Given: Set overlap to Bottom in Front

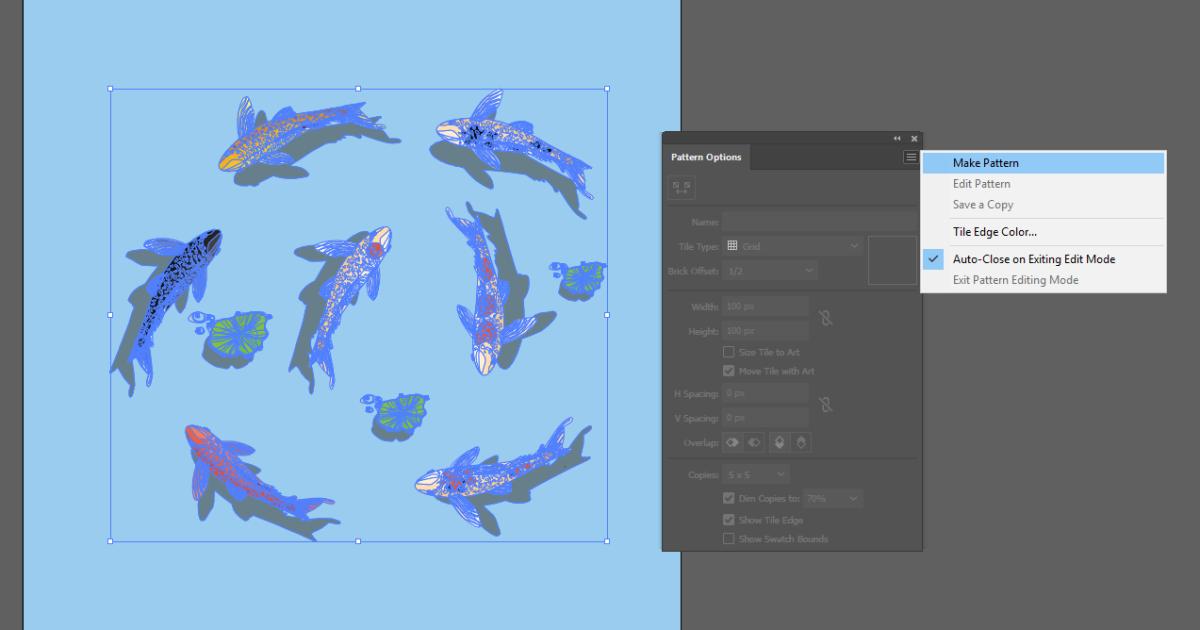Looking at the screenshot, I should point(801,442).
